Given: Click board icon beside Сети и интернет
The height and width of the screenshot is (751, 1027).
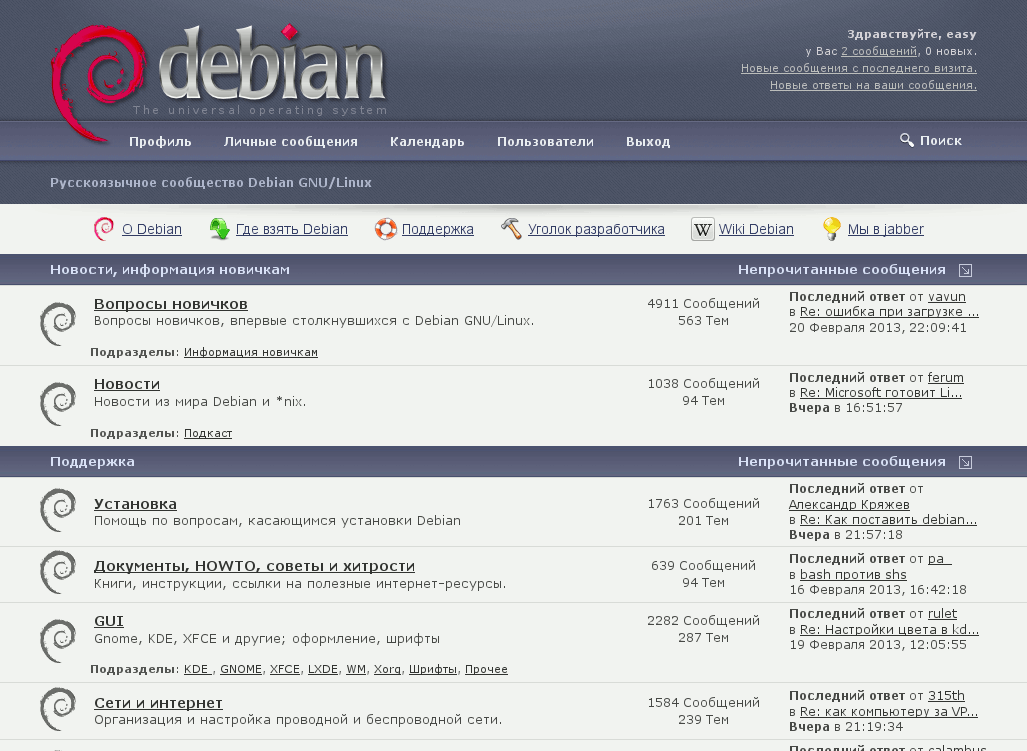Looking at the screenshot, I should coord(58,709).
